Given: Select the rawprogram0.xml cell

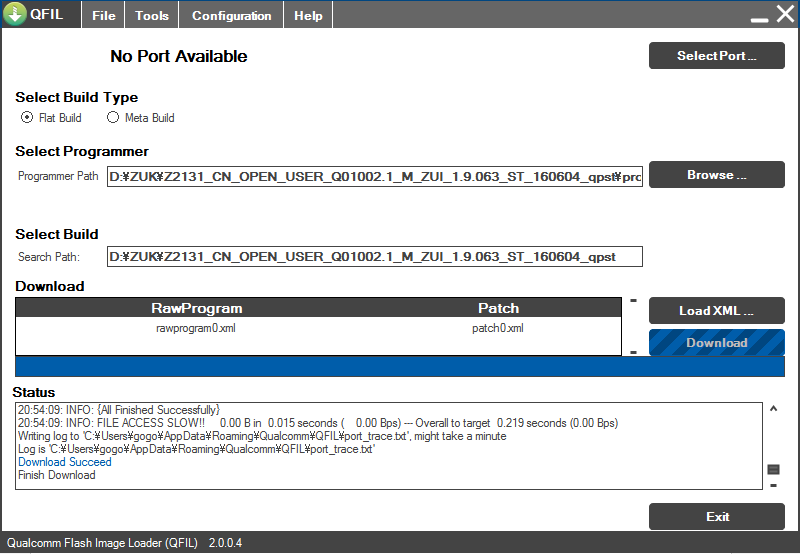Looking at the screenshot, I should click(x=196, y=328).
